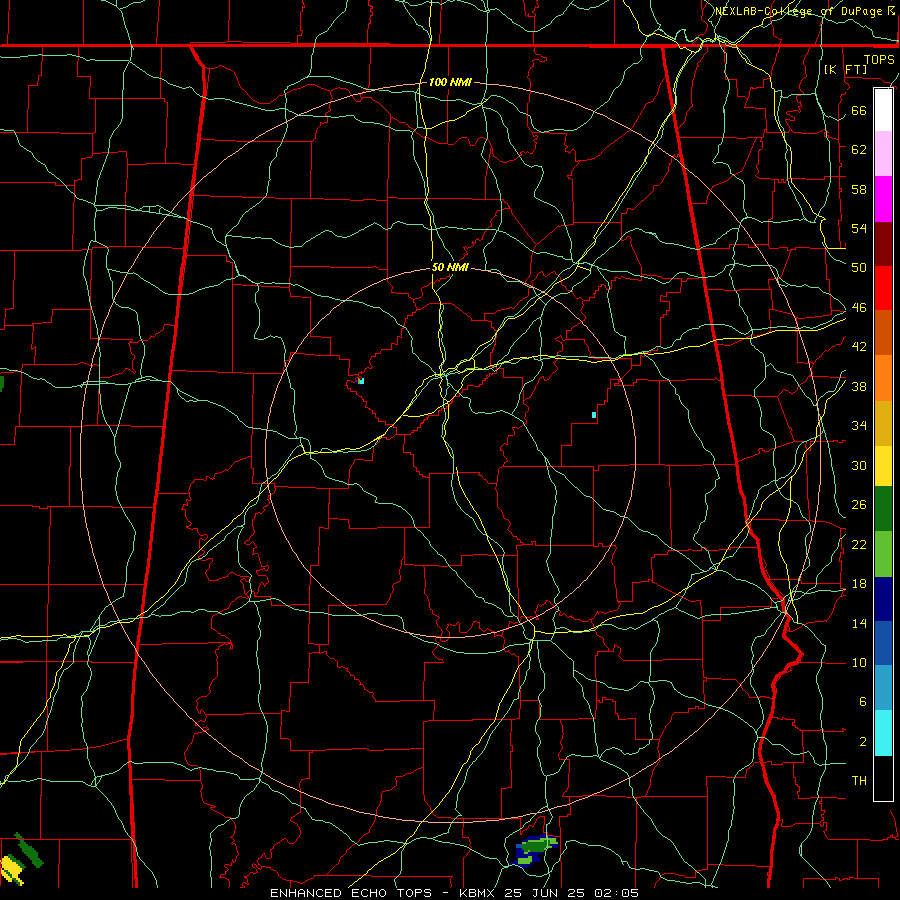Viewport: 900px width, 900px height.
Task: Click the legend value 38
Action: (859, 387)
